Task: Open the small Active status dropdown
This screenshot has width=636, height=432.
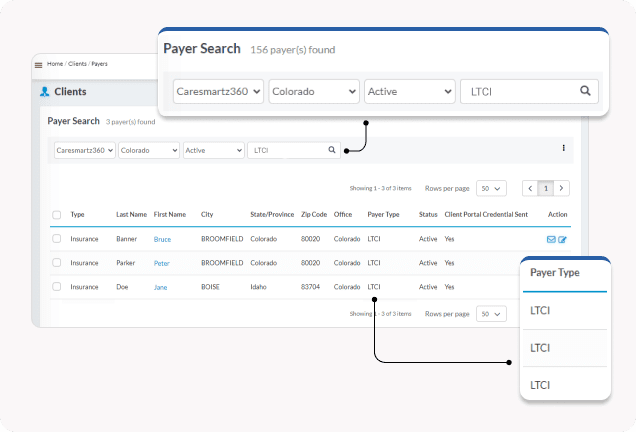Action: click(214, 150)
